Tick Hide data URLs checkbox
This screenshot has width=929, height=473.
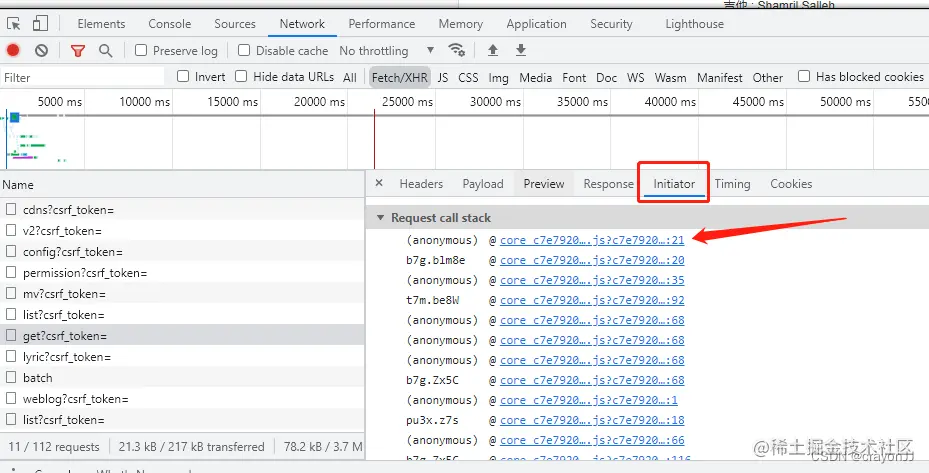[x=241, y=76]
